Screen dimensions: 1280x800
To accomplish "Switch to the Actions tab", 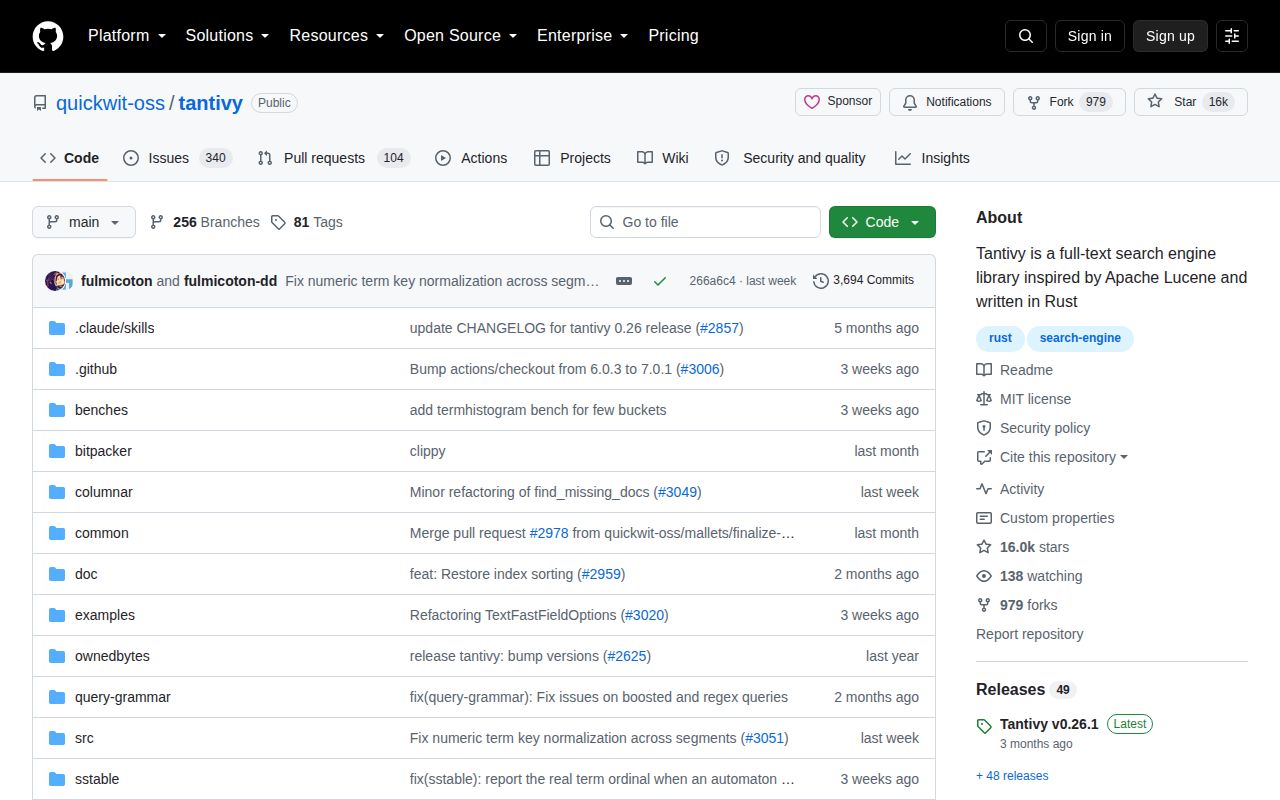I will (471, 158).
